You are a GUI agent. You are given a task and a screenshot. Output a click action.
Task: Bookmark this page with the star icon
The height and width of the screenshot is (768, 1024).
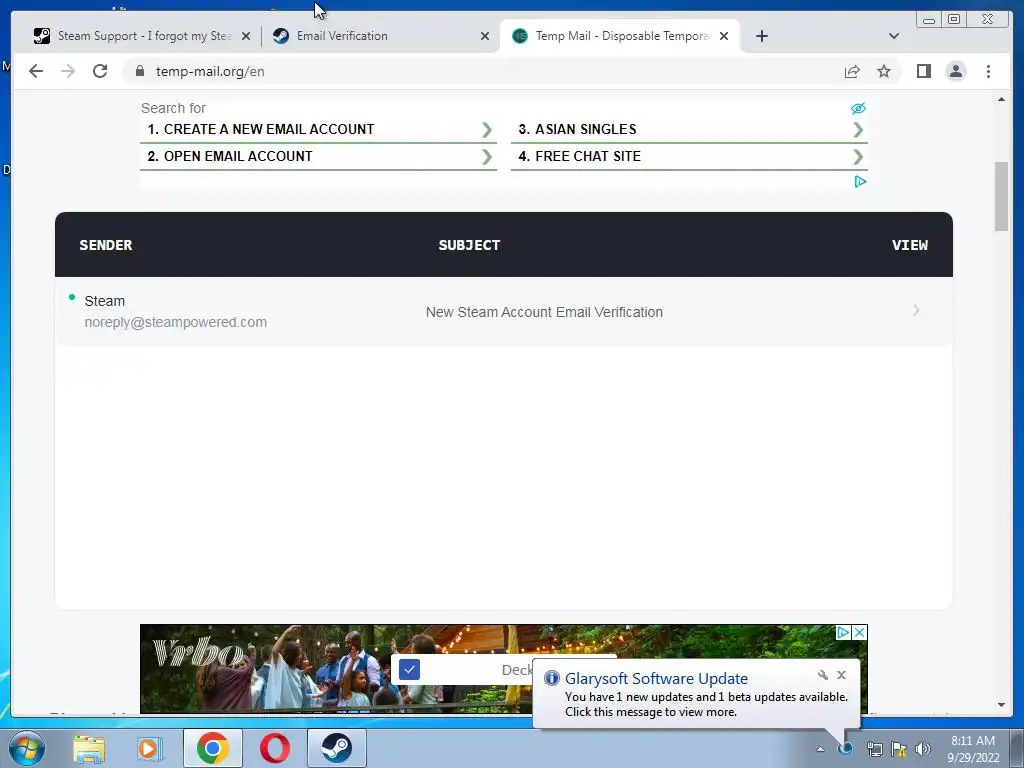click(884, 71)
